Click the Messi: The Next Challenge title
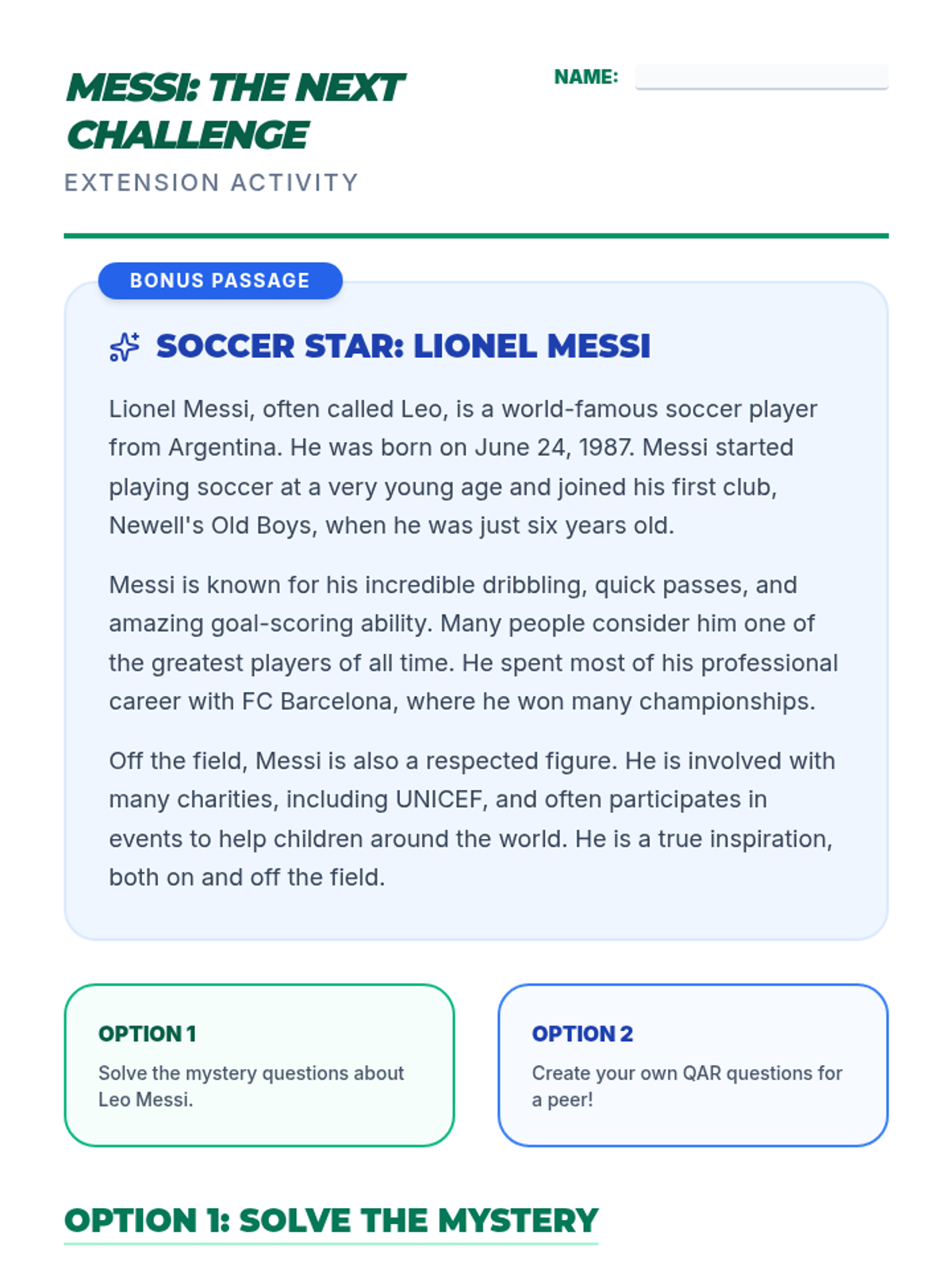Screen dimensions: 952x1270 click(x=235, y=111)
